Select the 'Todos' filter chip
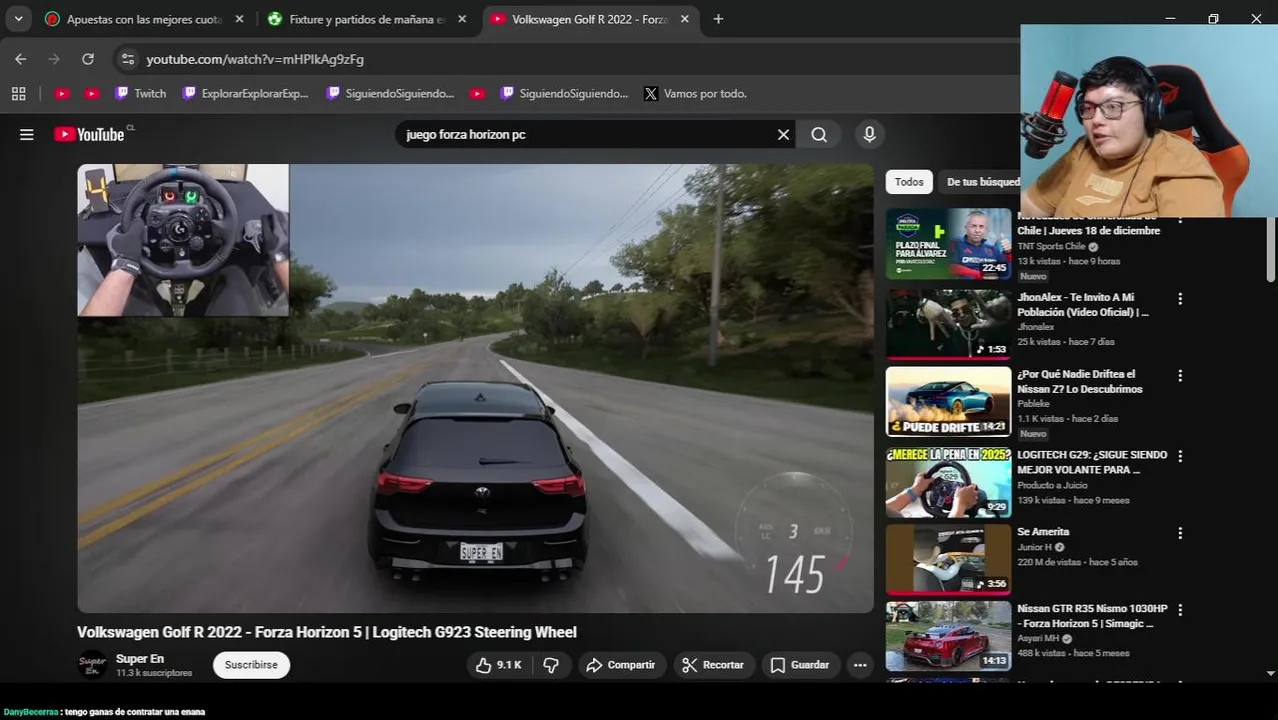 [909, 182]
